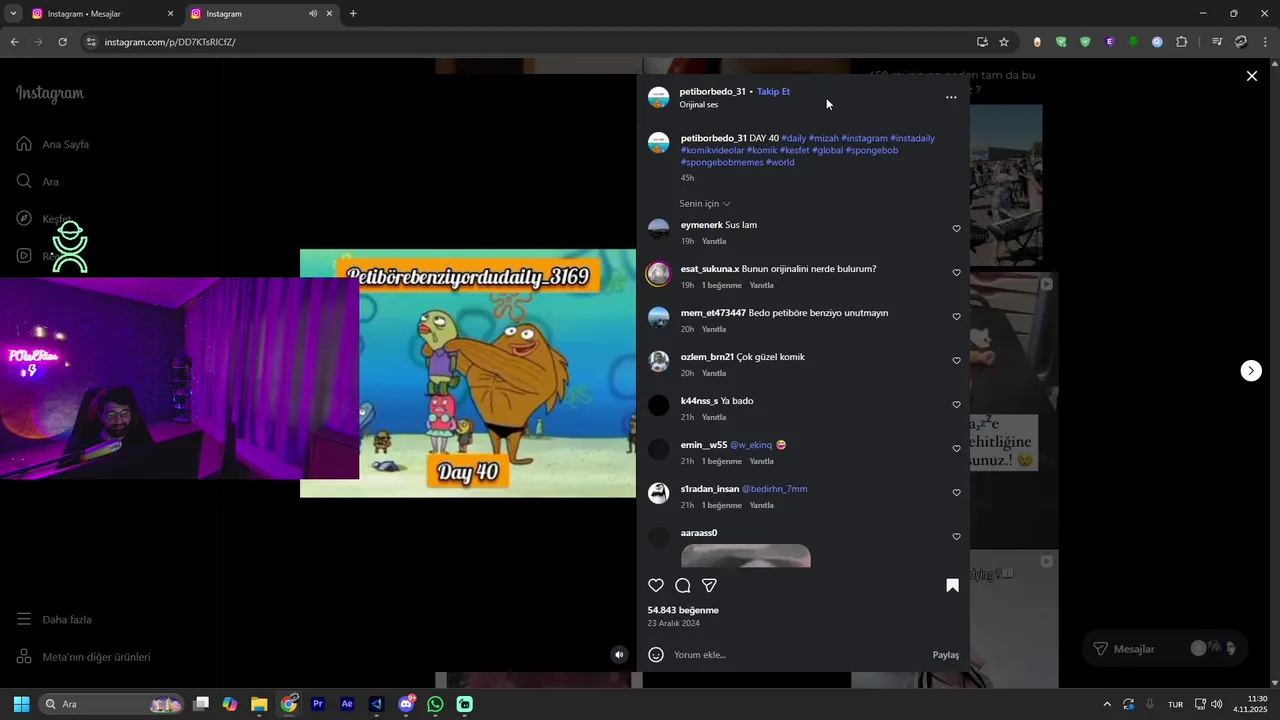
Task: Open the @w_ekinq mention
Action: [x=751, y=445]
